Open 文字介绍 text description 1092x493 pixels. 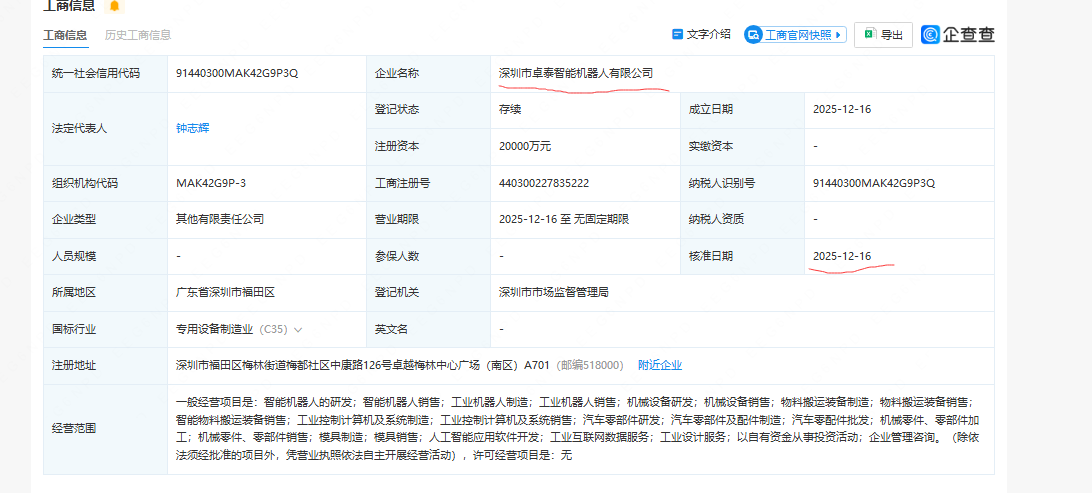tap(701, 34)
